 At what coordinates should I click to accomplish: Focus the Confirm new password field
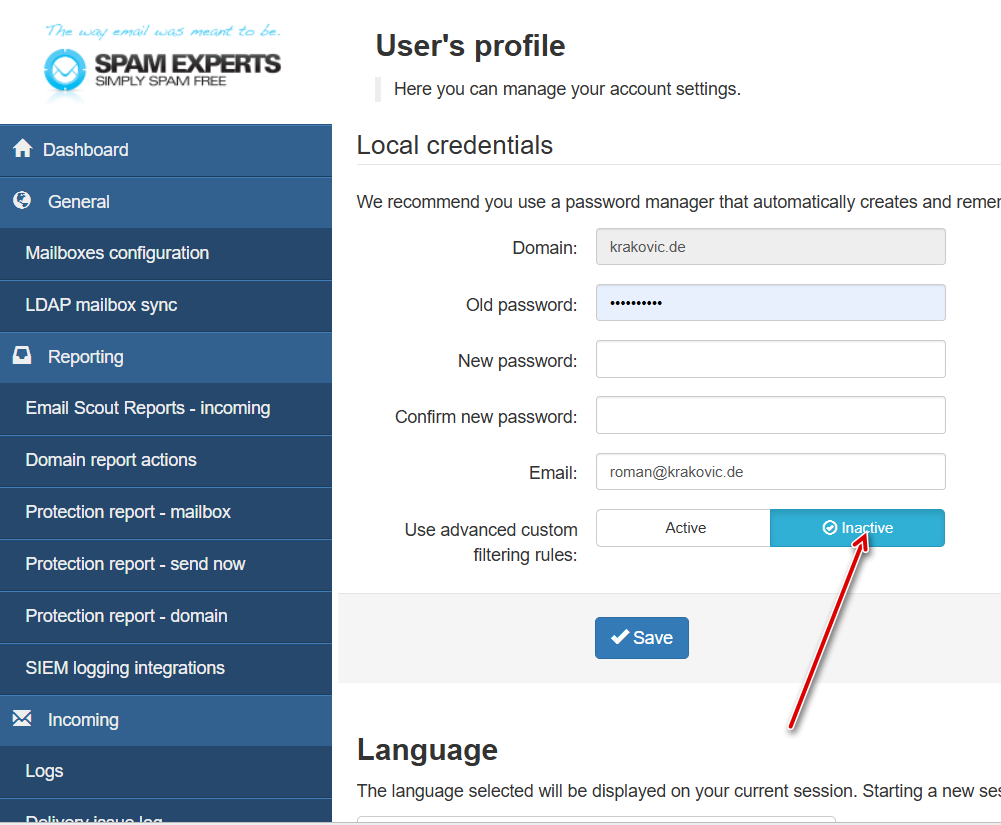point(770,415)
